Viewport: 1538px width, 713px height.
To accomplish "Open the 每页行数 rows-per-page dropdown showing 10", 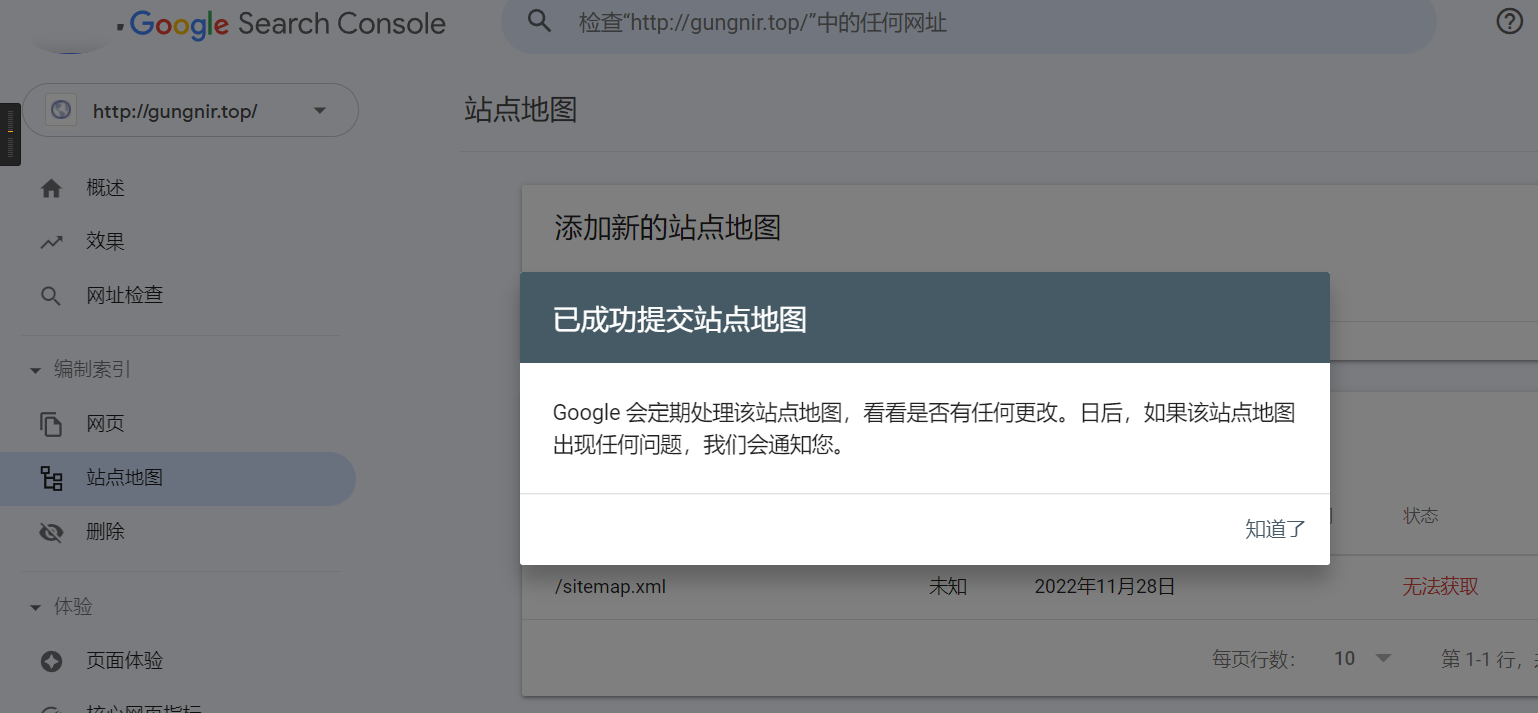I will 1363,658.
